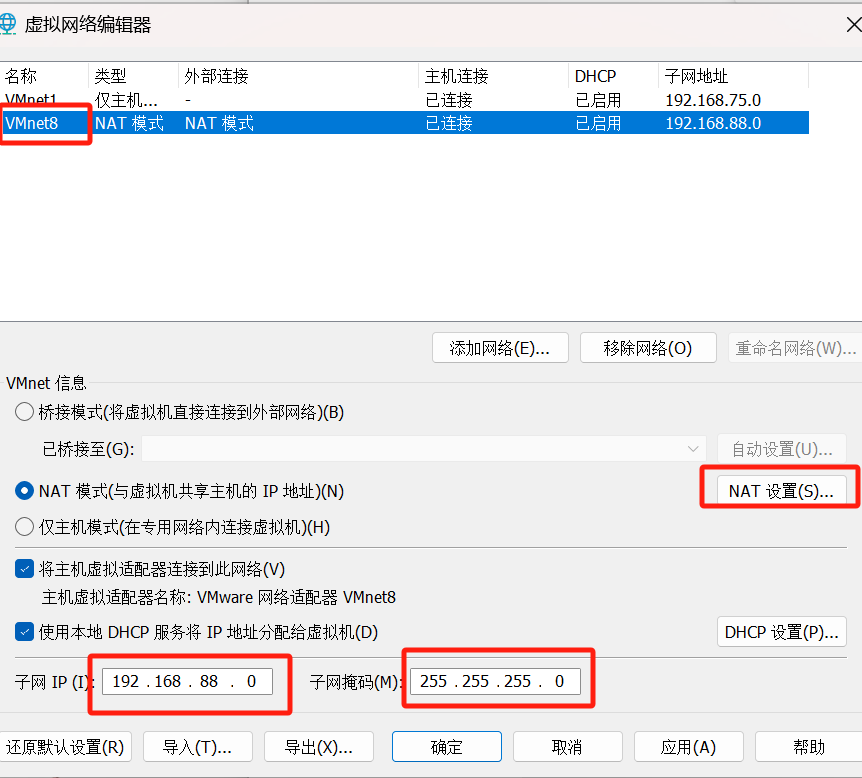Click the Virtual Network Editor globe icon

click(8, 24)
